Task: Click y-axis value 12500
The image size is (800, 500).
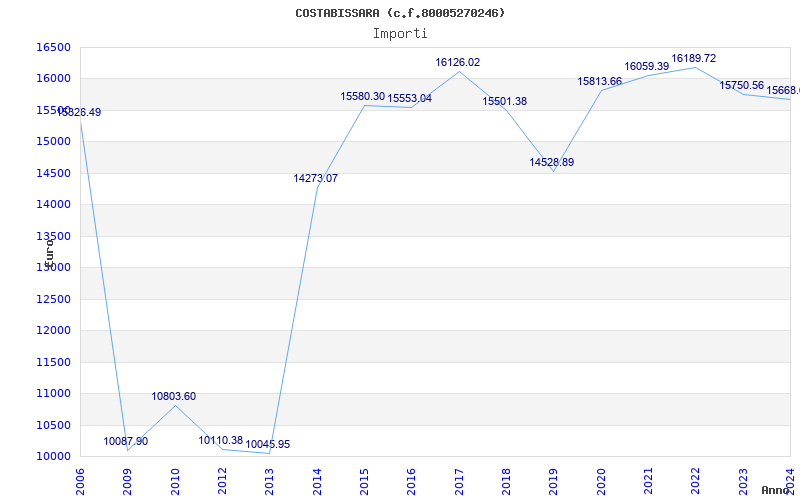Action: (x=53, y=299)
